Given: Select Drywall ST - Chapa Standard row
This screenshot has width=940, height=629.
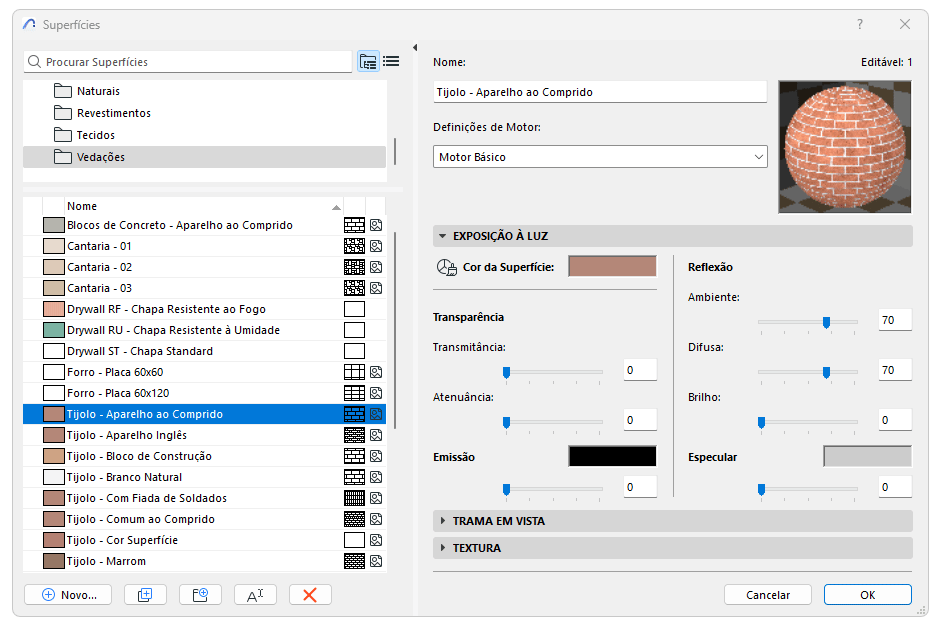Looking at the screenshot, I should 204,351.
